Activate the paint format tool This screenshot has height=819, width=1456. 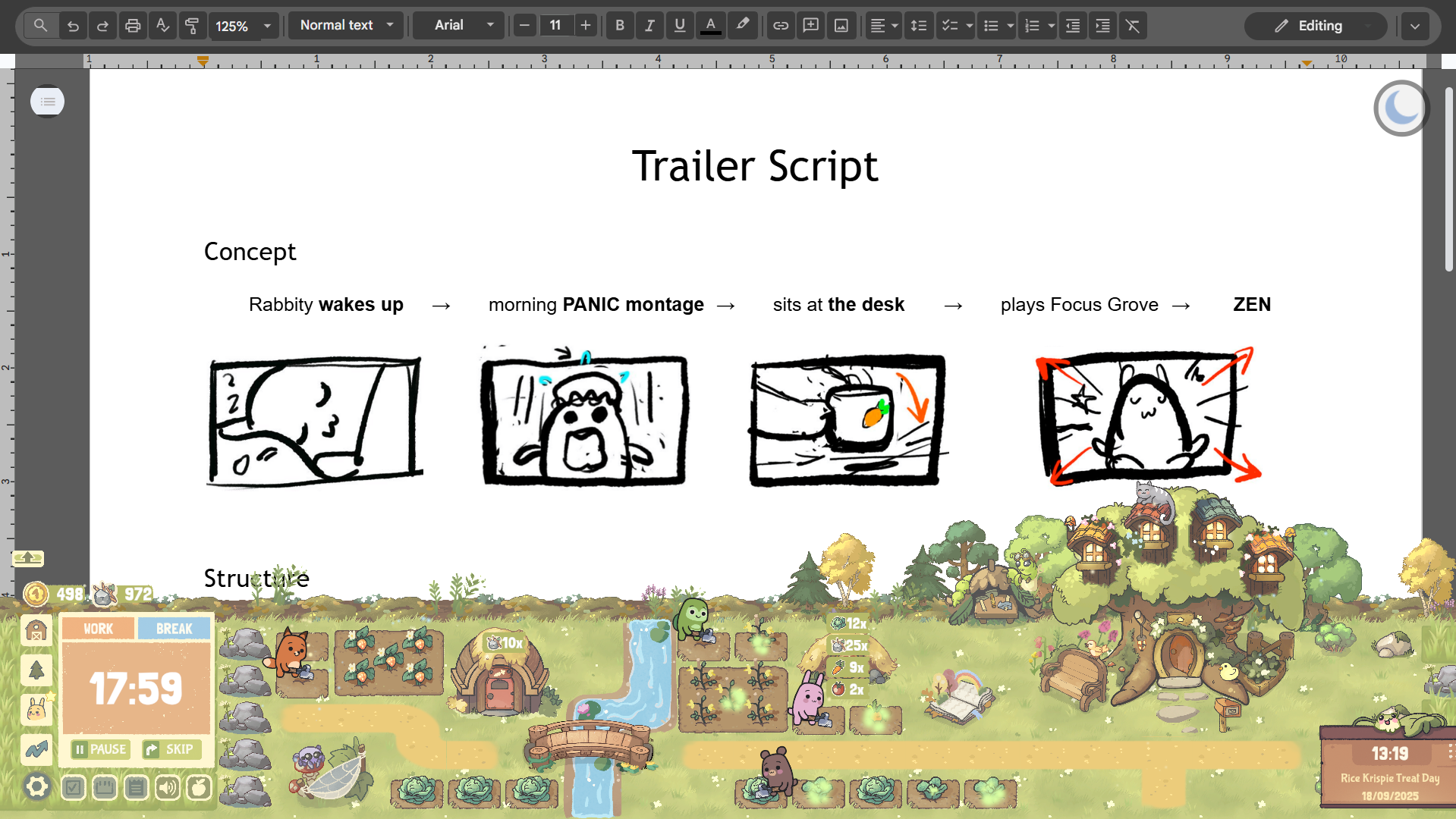[192, 26]
